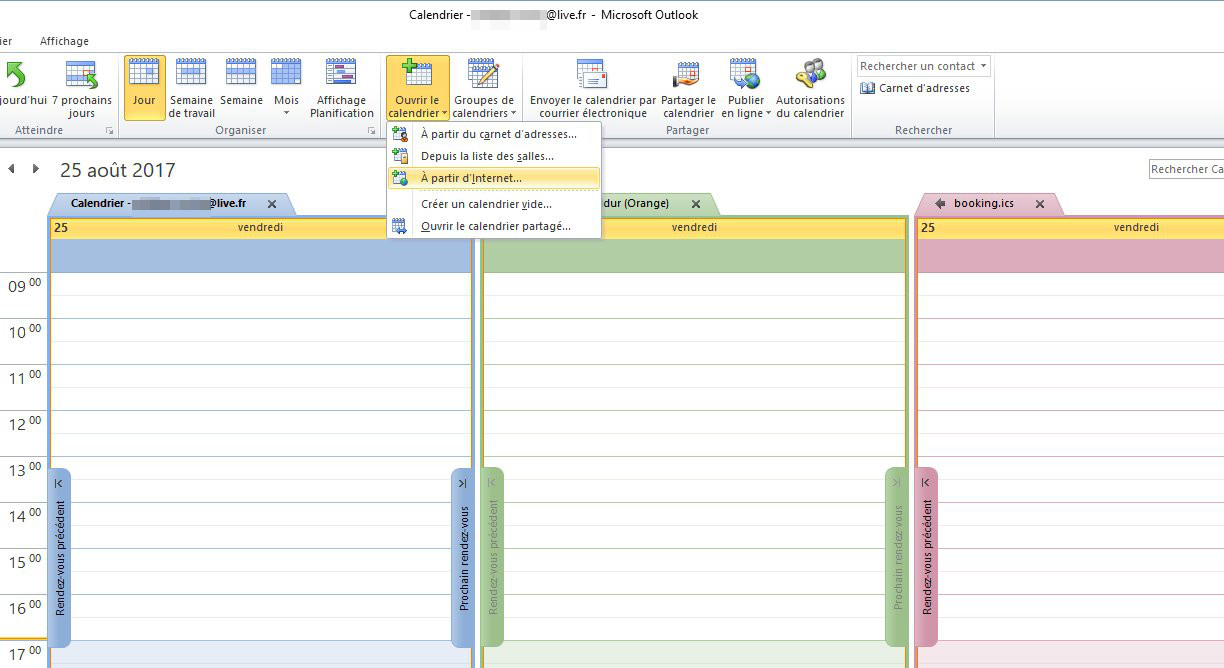Switch to Semaine week view
This screenshot has height=668, width=1224.
(x=241, y=87)
